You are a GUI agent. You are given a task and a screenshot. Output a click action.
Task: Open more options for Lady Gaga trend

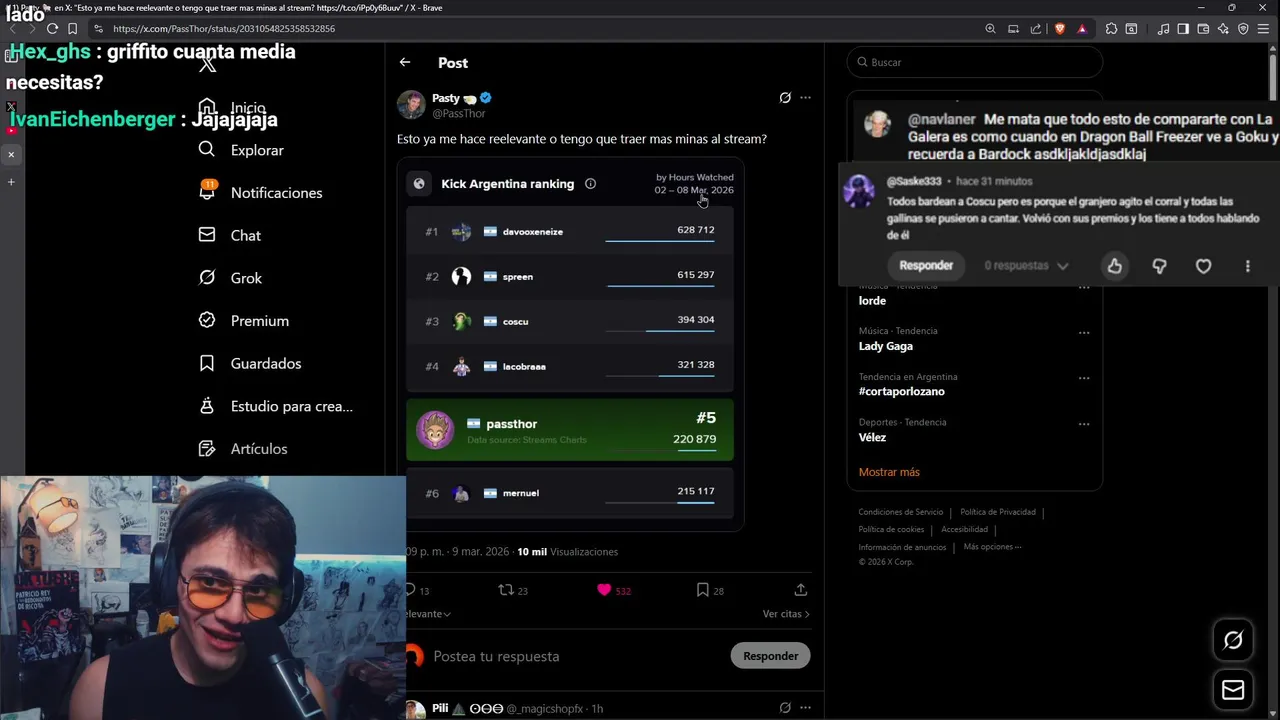tap(1084, 332)
